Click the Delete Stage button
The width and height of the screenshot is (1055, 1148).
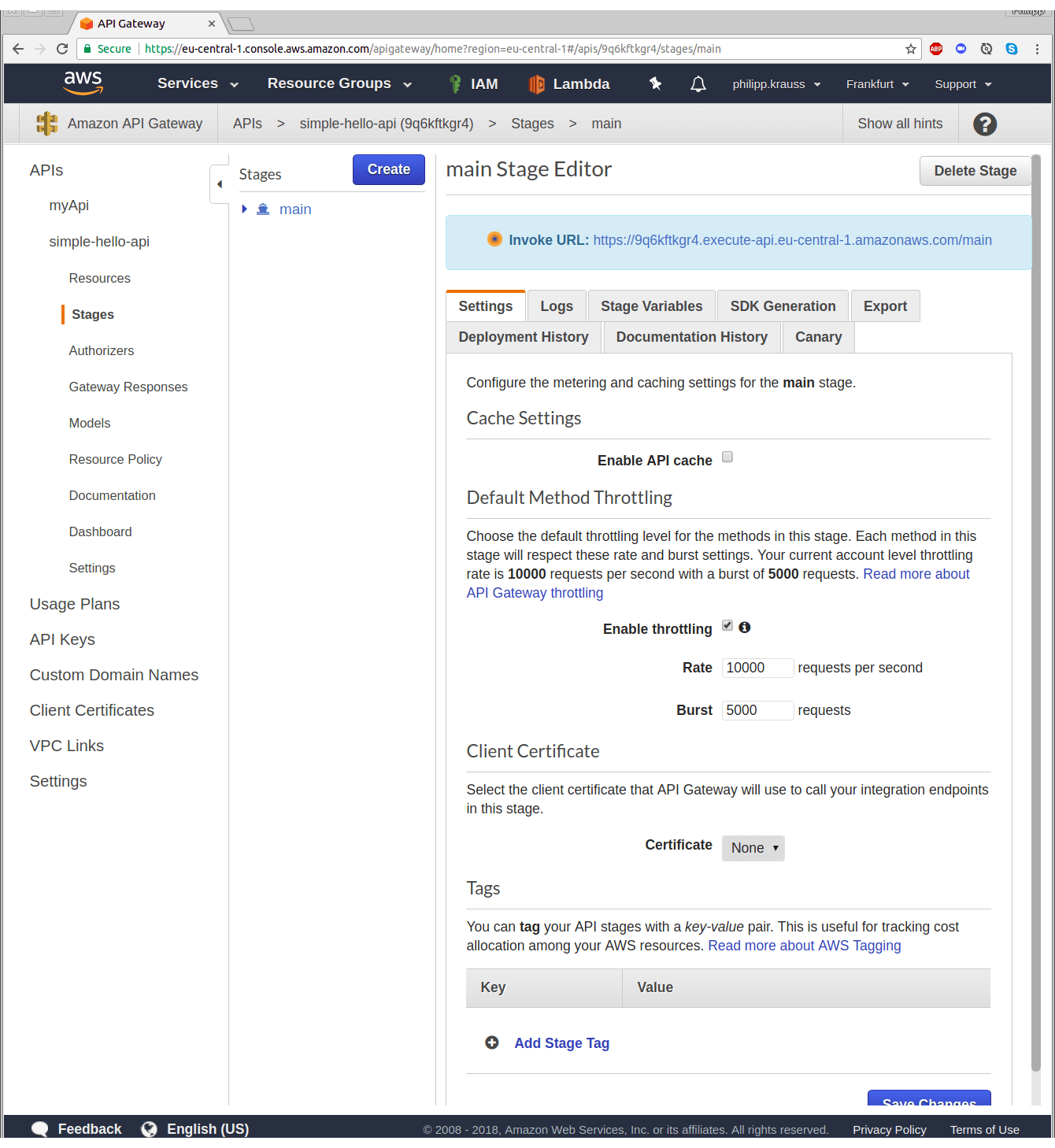coord(975,171)
